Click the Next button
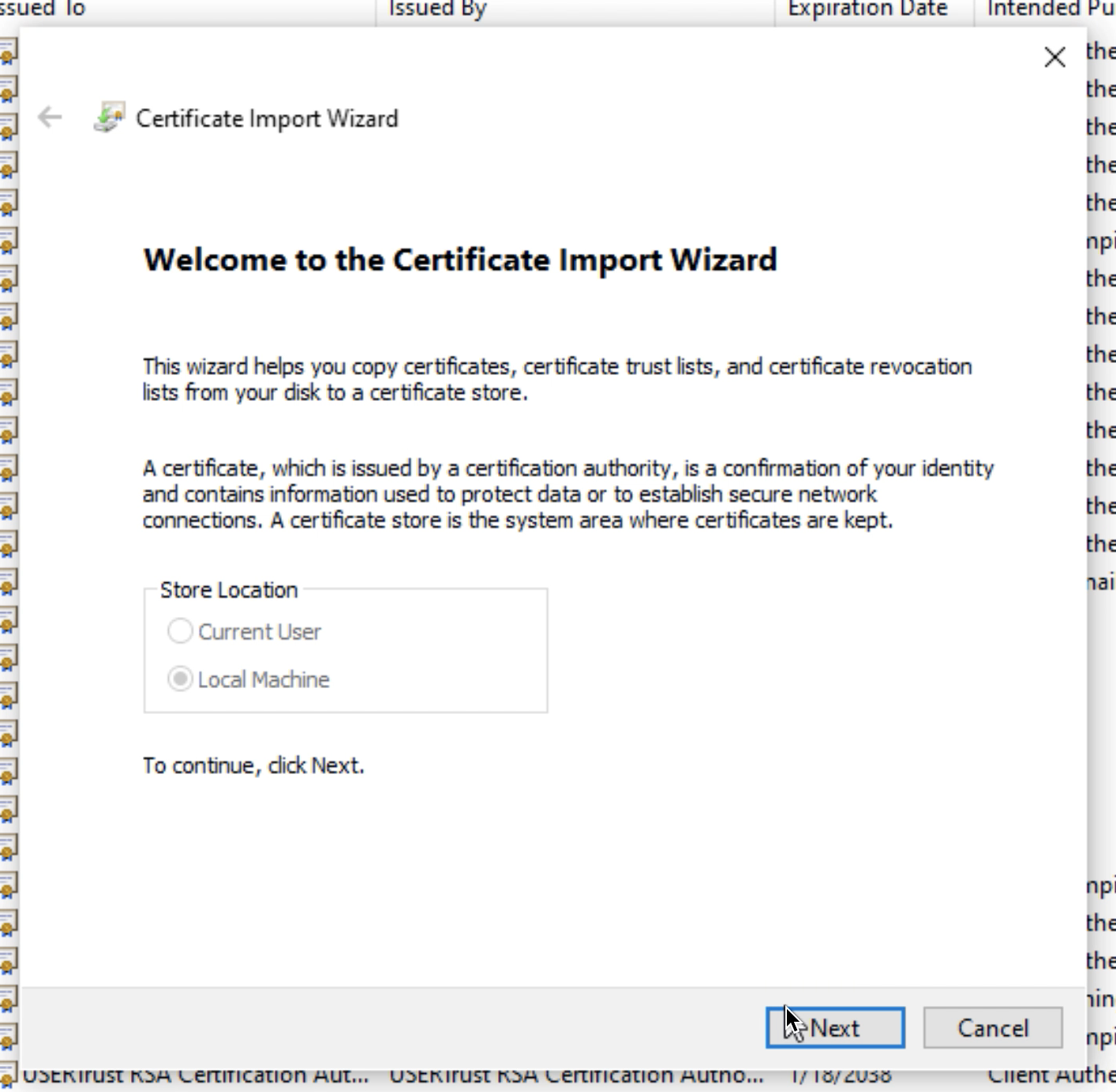The height and width of the screenshot is (1092, 1116). tap(835, 1028)
